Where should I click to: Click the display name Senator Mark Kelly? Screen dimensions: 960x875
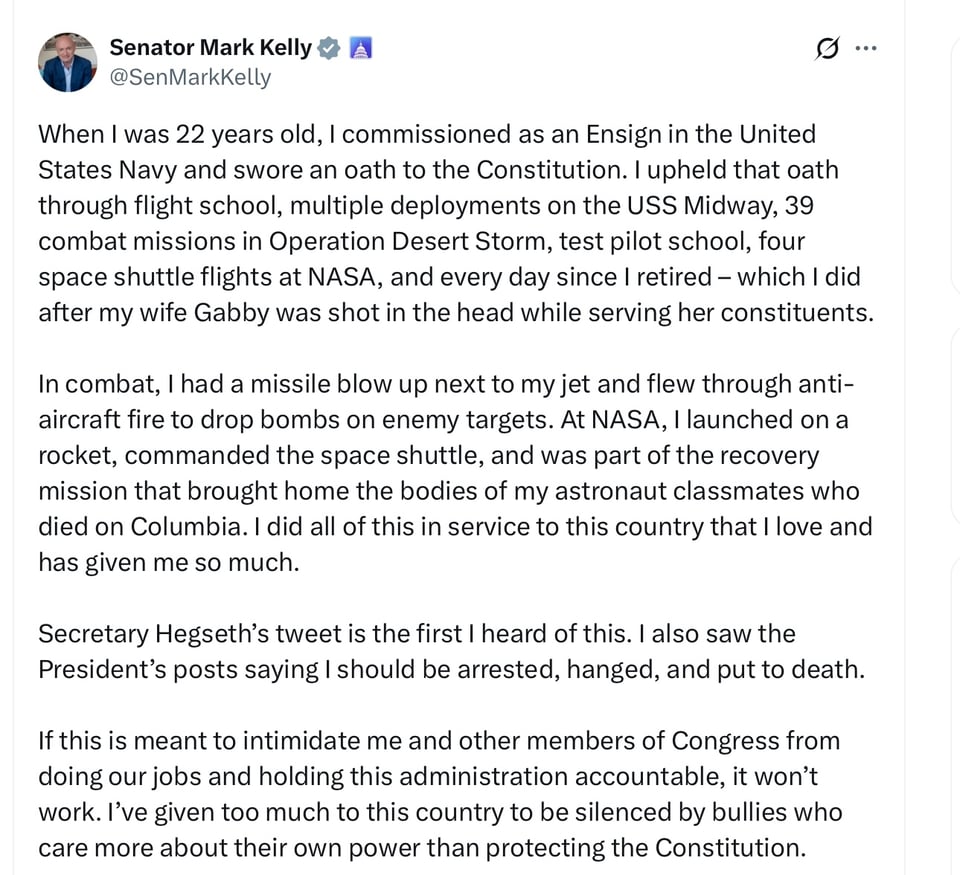211,46
